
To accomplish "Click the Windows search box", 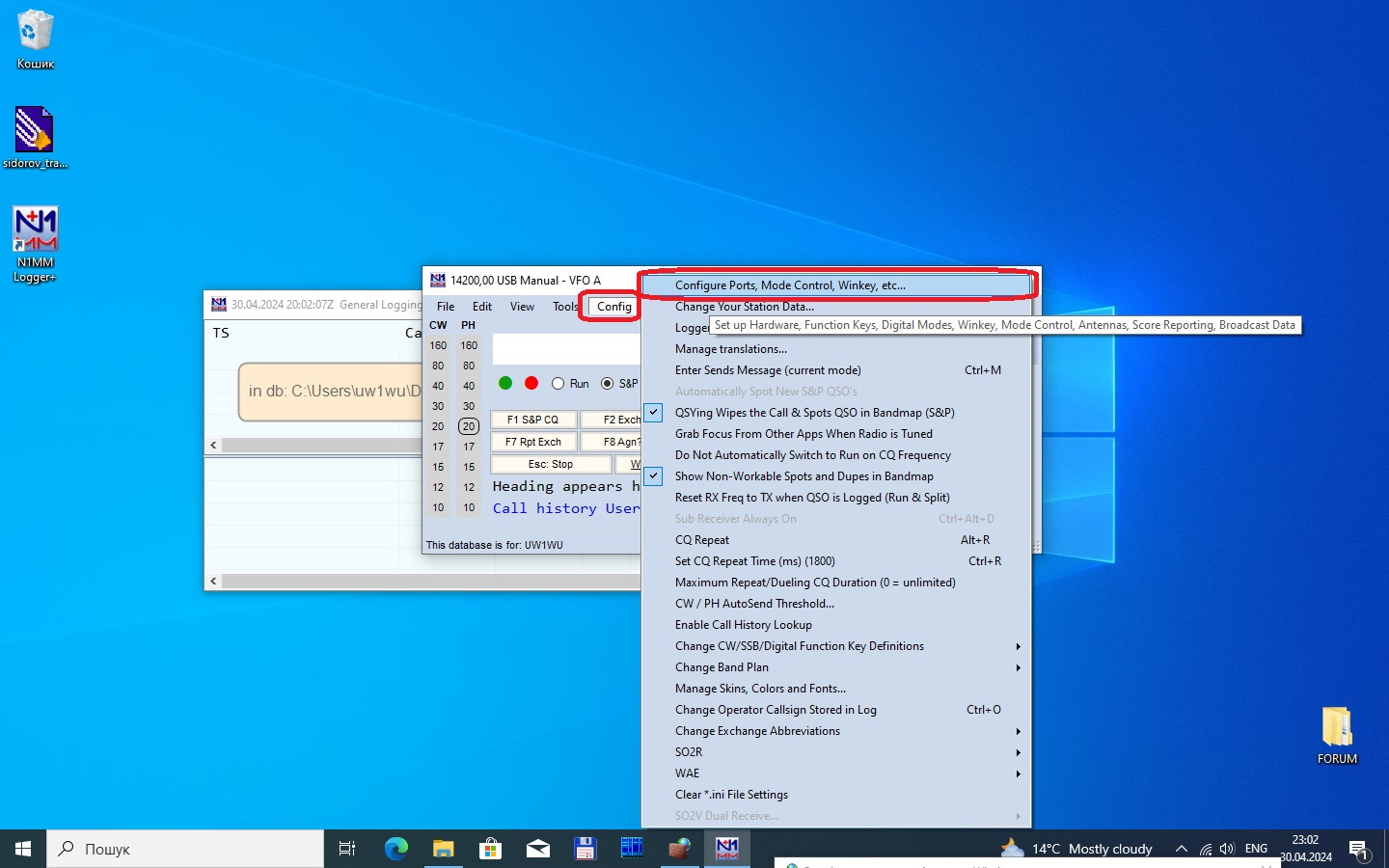I will tap(185, 849).
